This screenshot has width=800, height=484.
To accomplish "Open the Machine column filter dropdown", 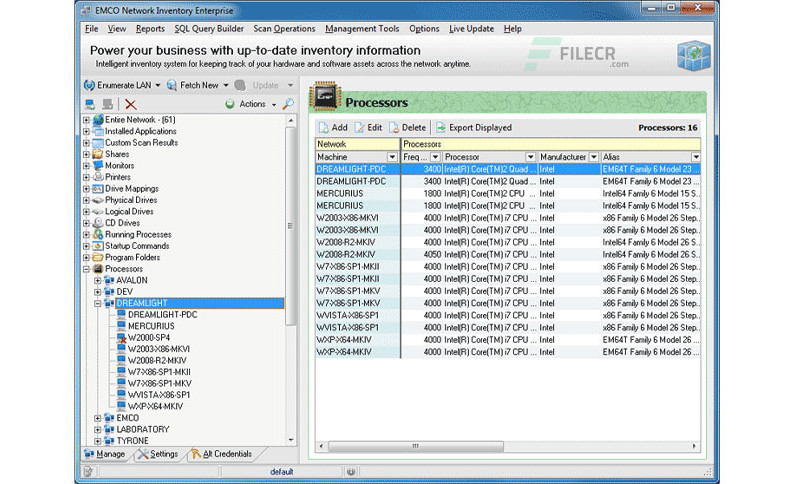I will [x=392, y=157].
